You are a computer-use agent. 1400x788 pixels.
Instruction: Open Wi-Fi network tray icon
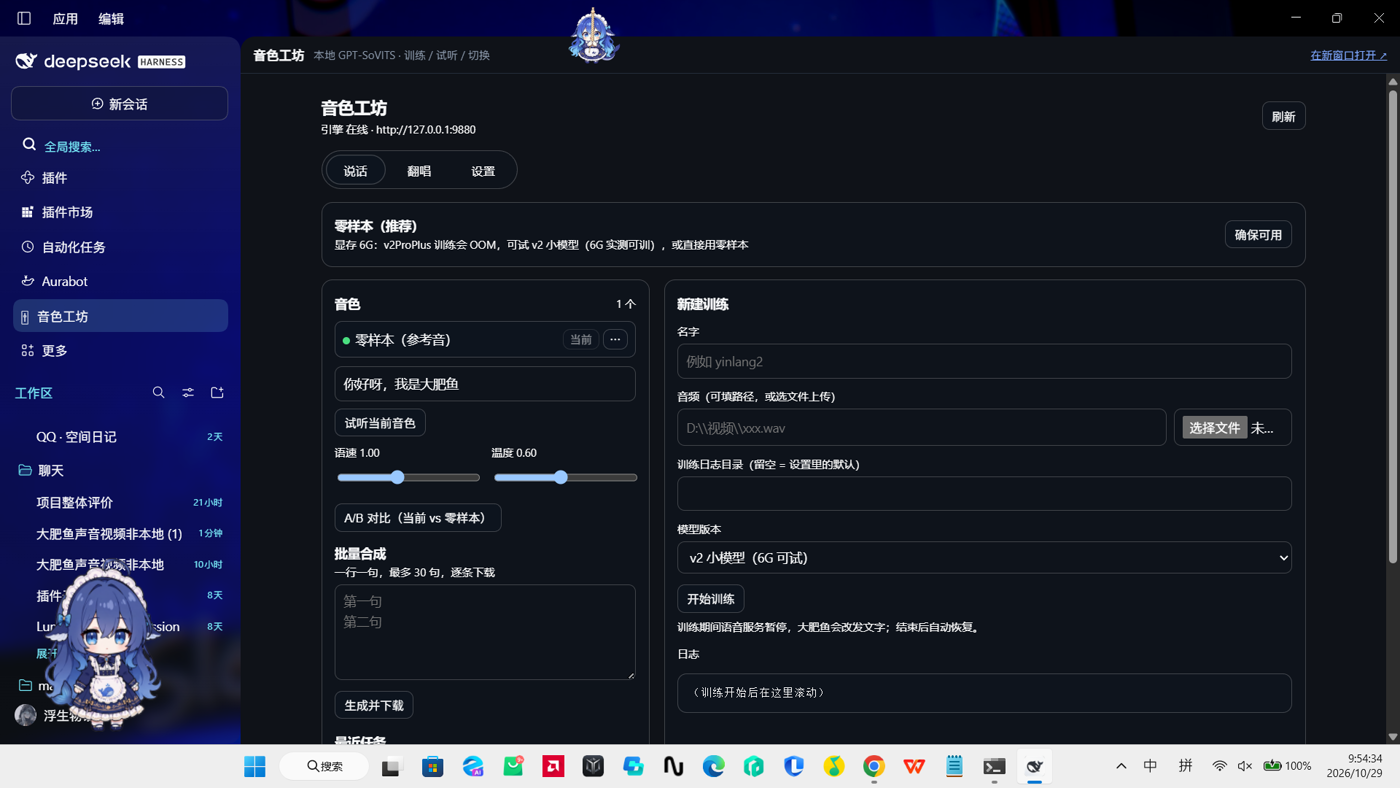pyautogui.click(x=1219, y=766)
